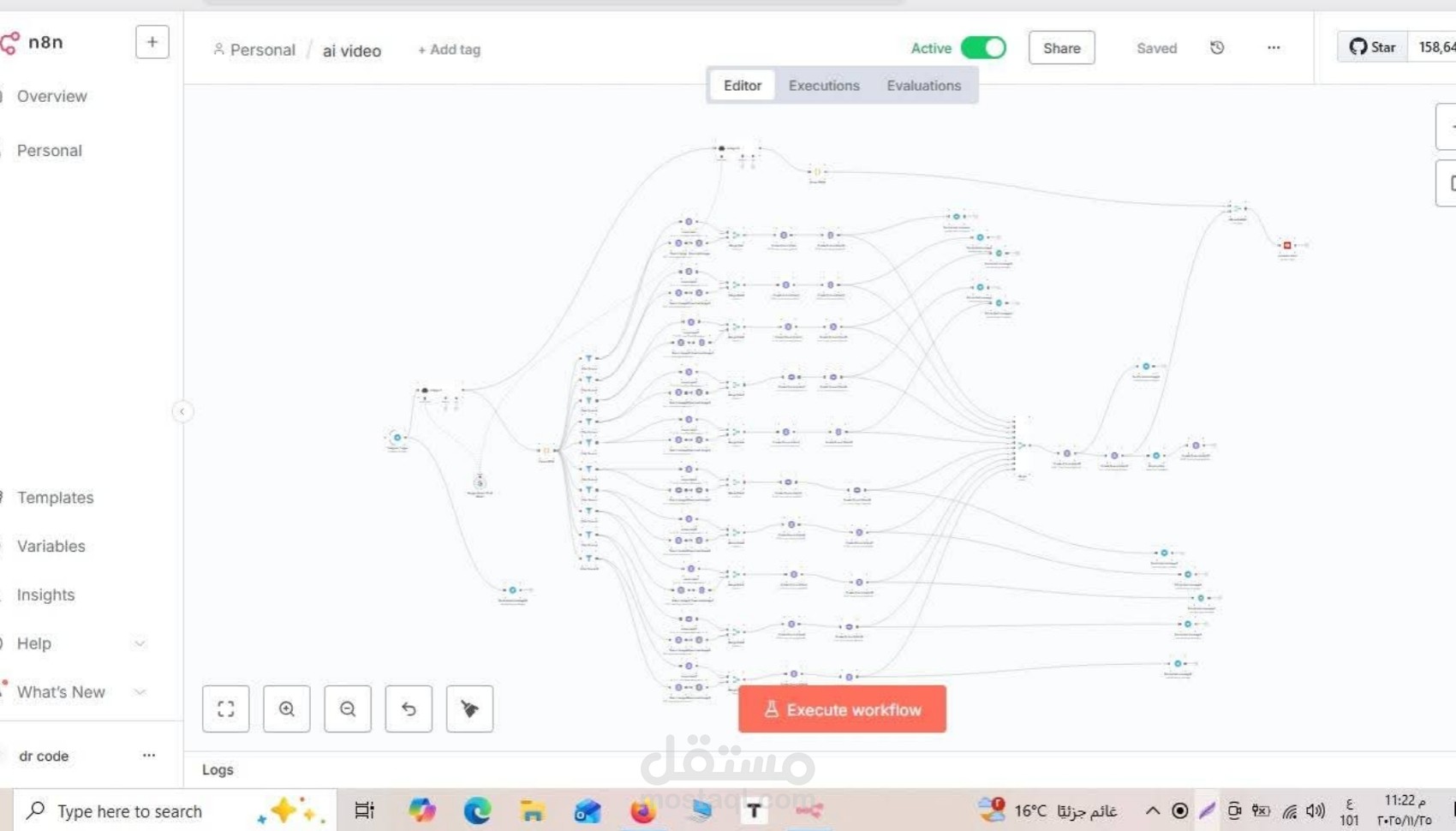Click the undo arrow canvas control
This screenshot has height=831, width=1456.
point(409,708)
